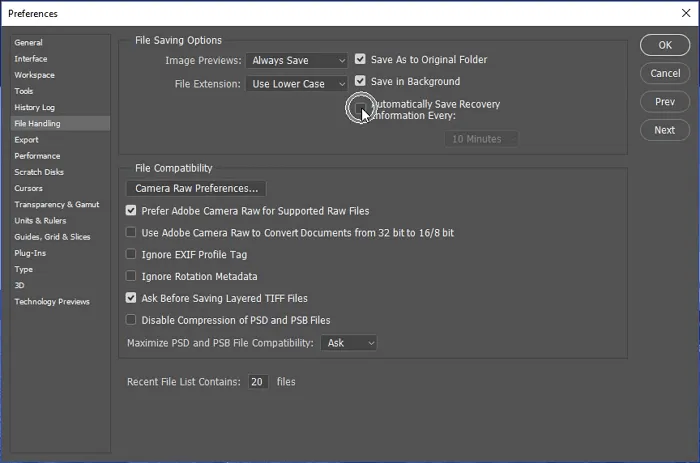This screenshot has width=700, height=463.
Task: Click the Recent File List count field
Action: pyautogui.click(x=258, y=382)
